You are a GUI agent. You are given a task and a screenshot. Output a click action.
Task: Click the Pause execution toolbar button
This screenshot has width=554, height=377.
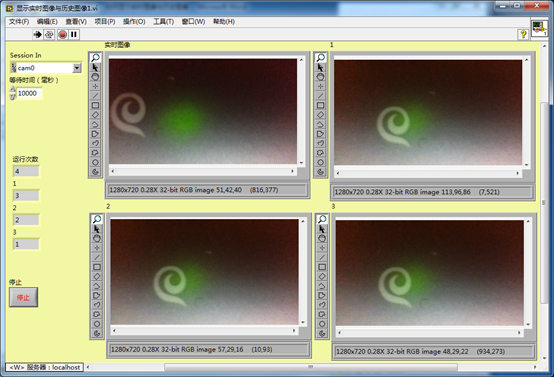[x=74, y=34]
